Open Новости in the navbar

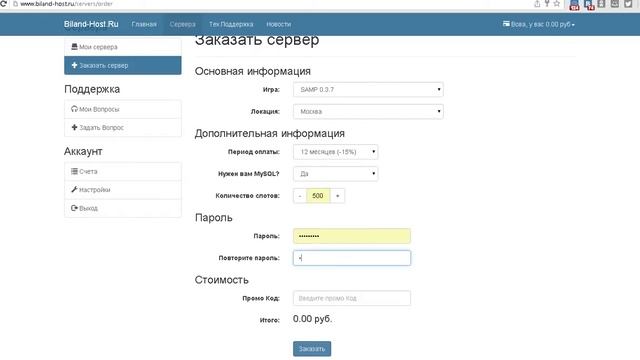click(279, 24)
